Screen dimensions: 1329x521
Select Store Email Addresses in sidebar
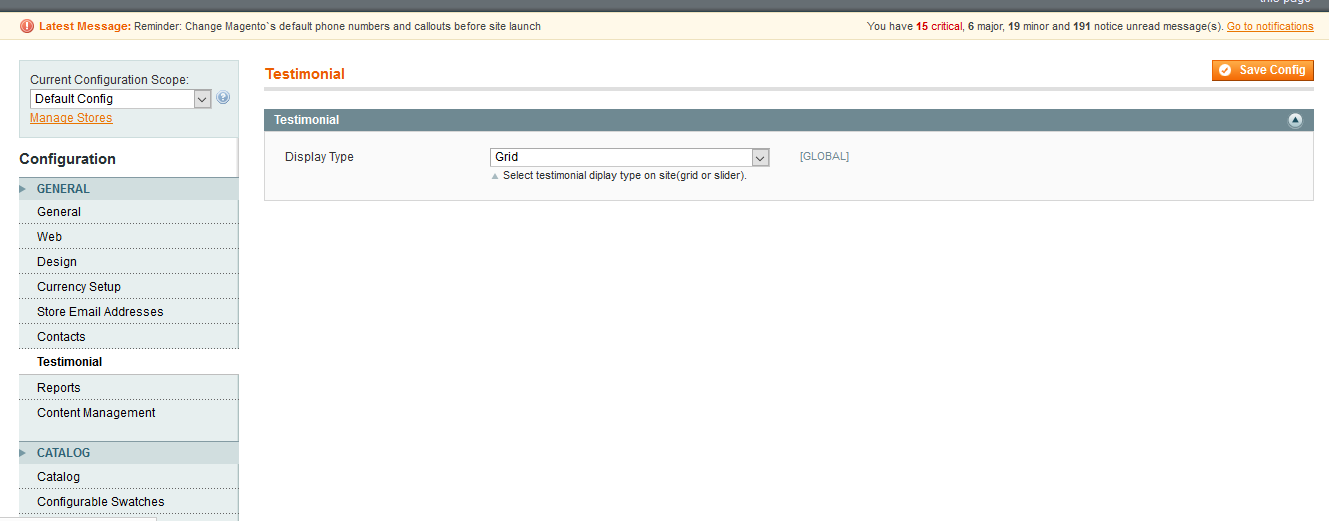tap(100, 312)
